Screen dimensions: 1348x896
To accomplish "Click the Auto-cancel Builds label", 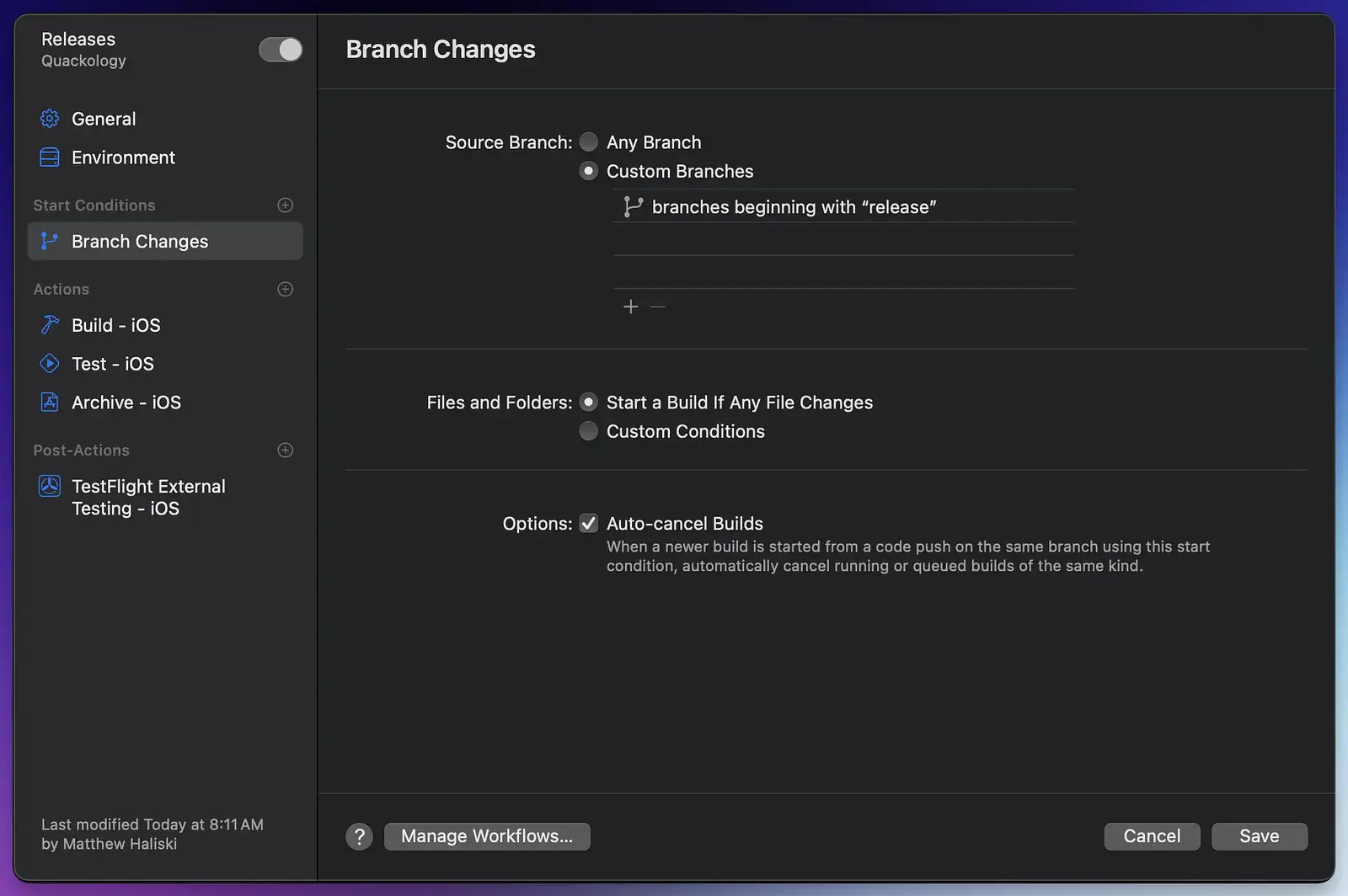I will click(x=685, y=524).
